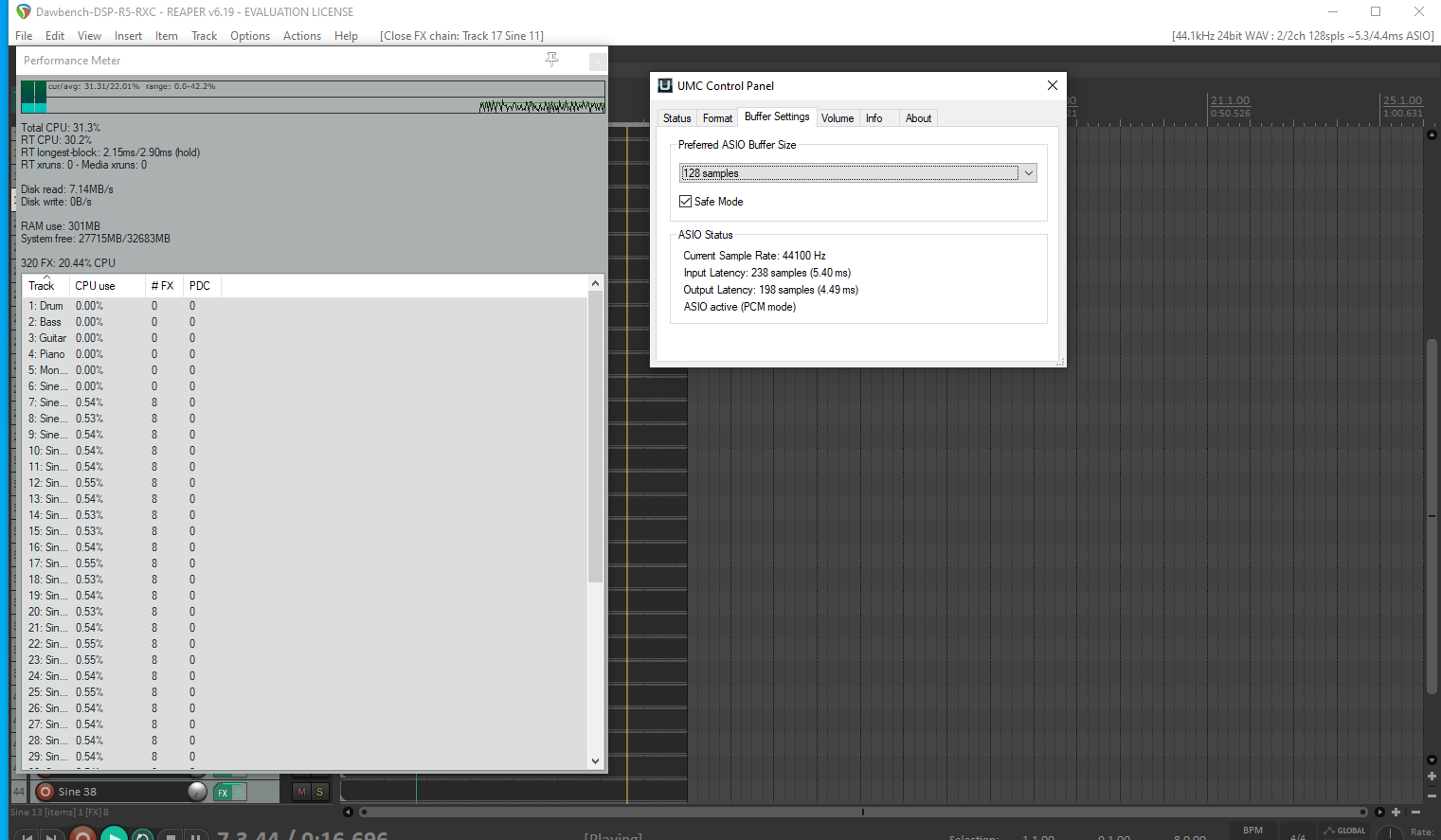Screen dimensions: 1441x840
Task: Zoom out horizontally with the minus icon
Action: point(1415,812)
